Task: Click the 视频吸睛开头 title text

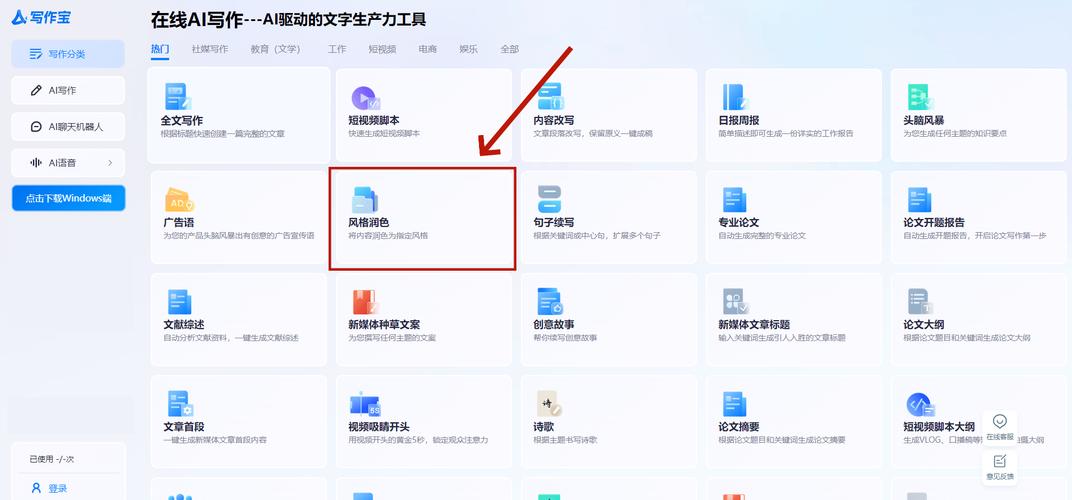Action: [x=379, y=427]
